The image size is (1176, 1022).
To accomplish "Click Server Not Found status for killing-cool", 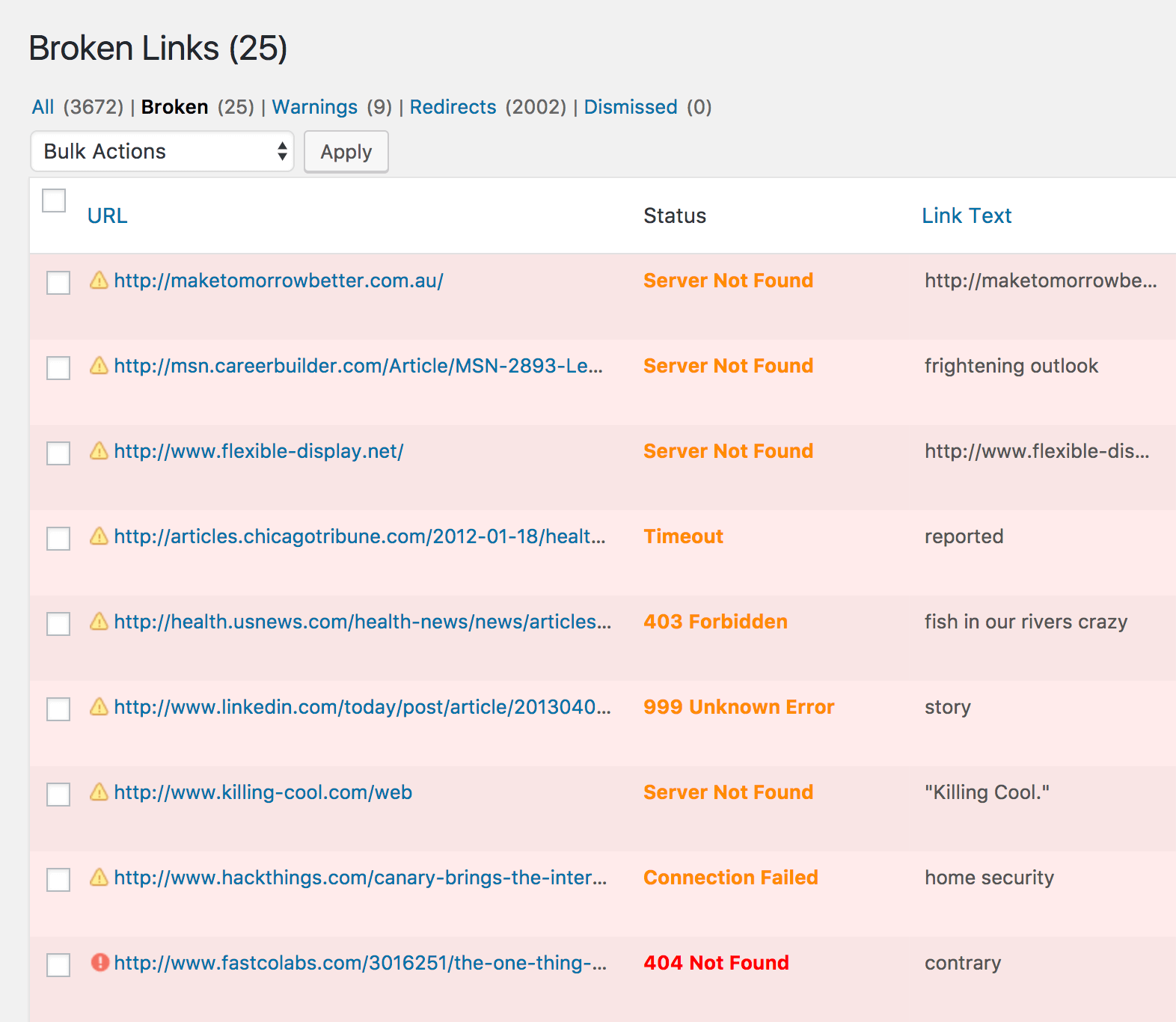I will point(728,792).
